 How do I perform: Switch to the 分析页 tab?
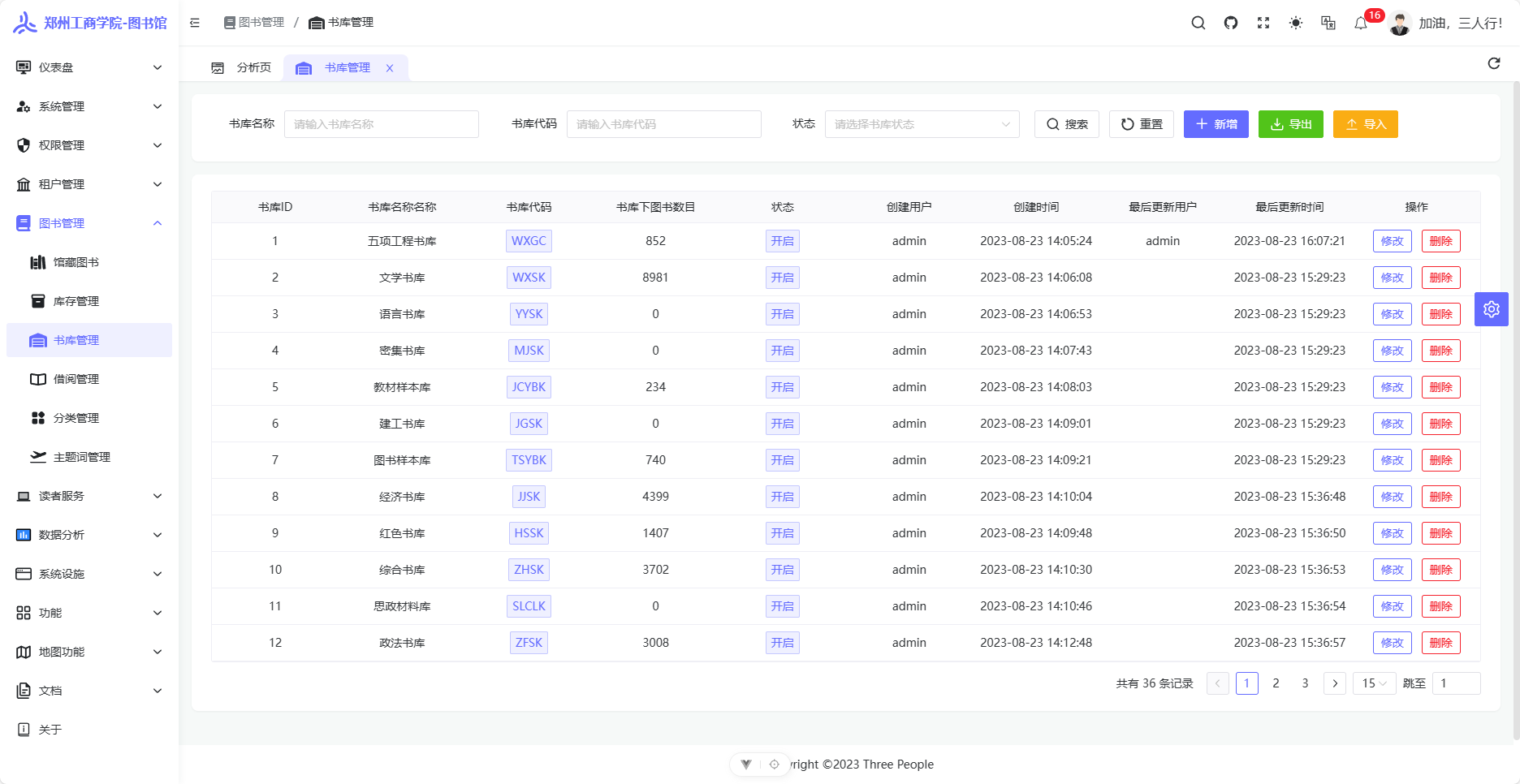pos(242,68)
